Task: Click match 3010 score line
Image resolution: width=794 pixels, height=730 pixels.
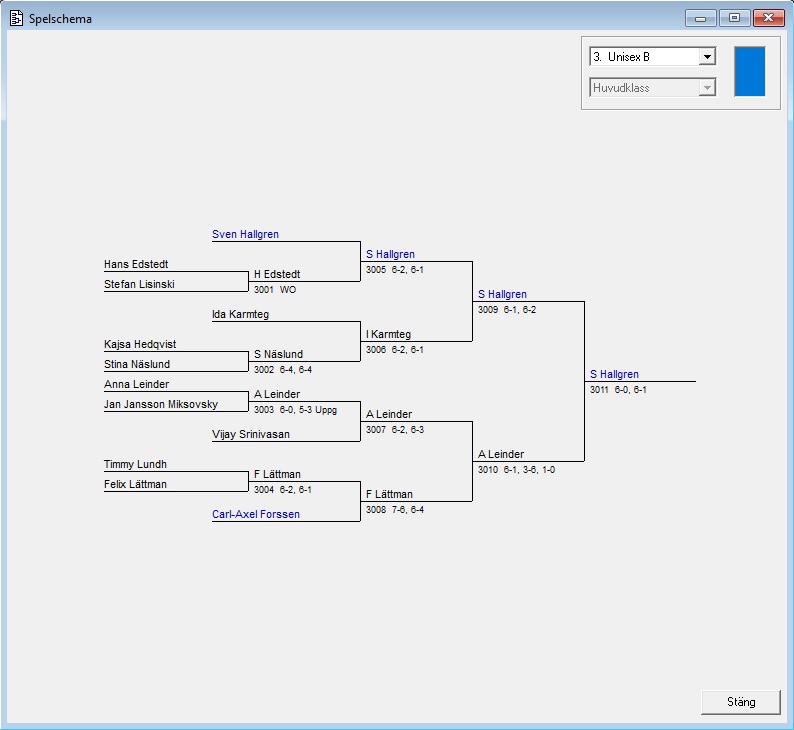Action: [x=516, y=470]
